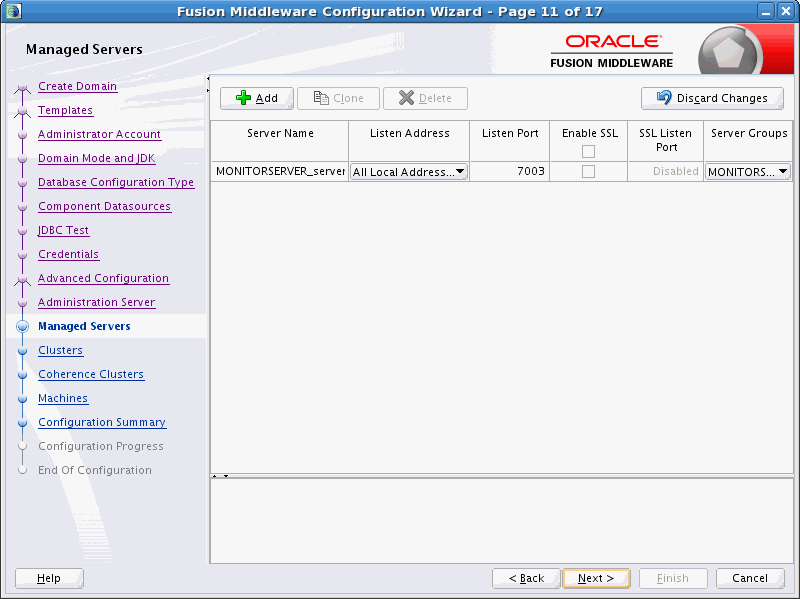Open the JDBC Test step

63,230
